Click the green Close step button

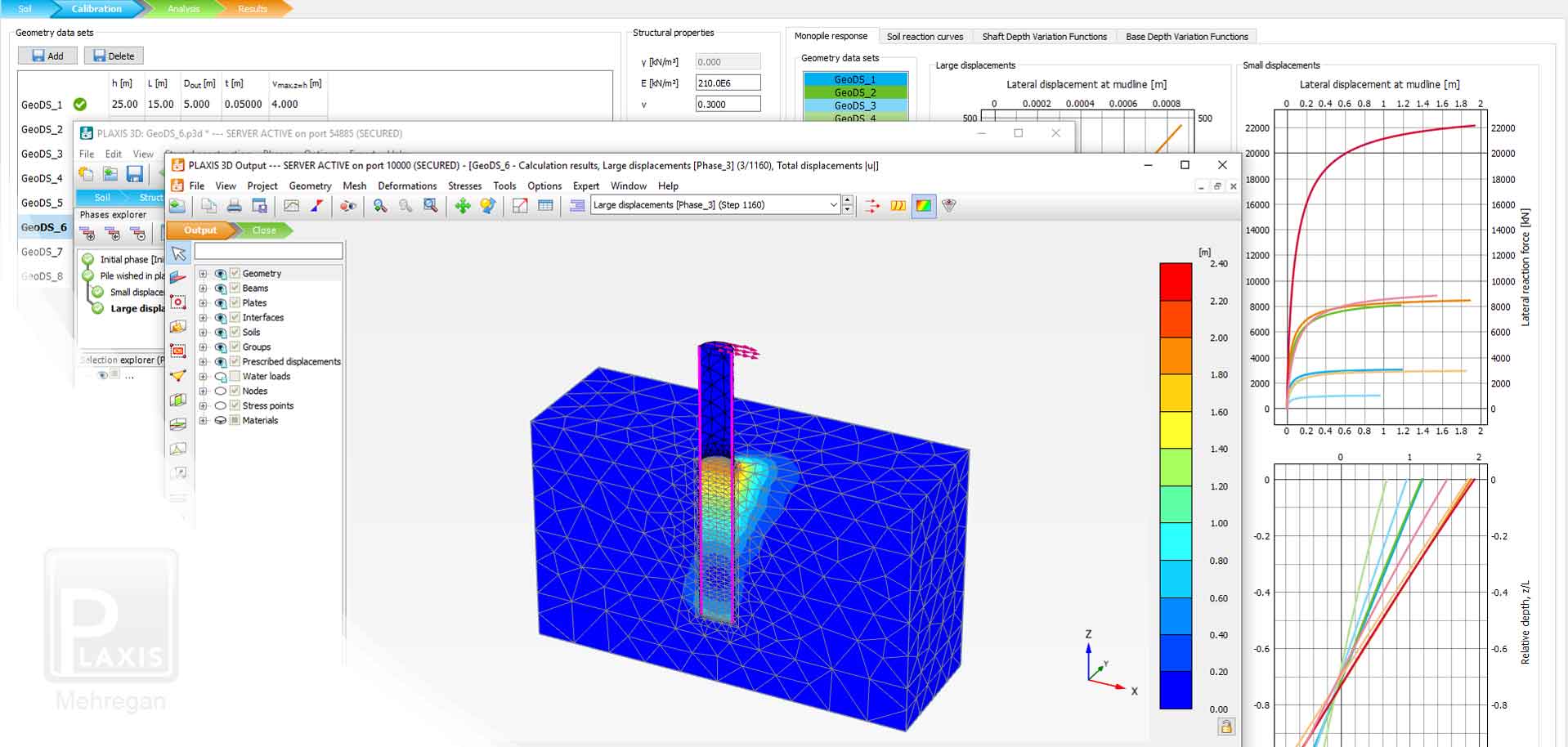click(x=263, y=230)
